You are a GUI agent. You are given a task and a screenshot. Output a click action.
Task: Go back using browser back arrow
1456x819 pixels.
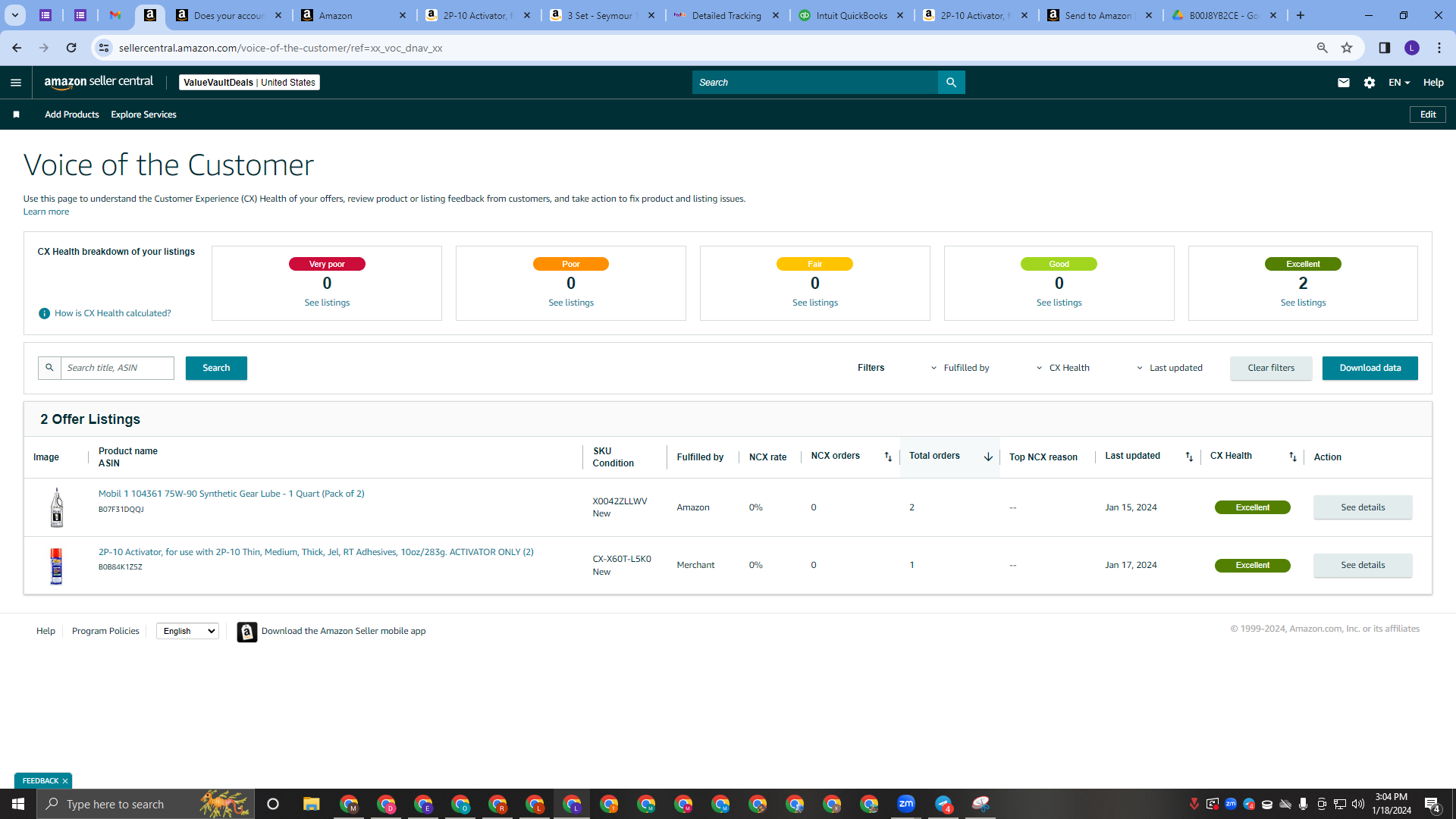[17, 48]
